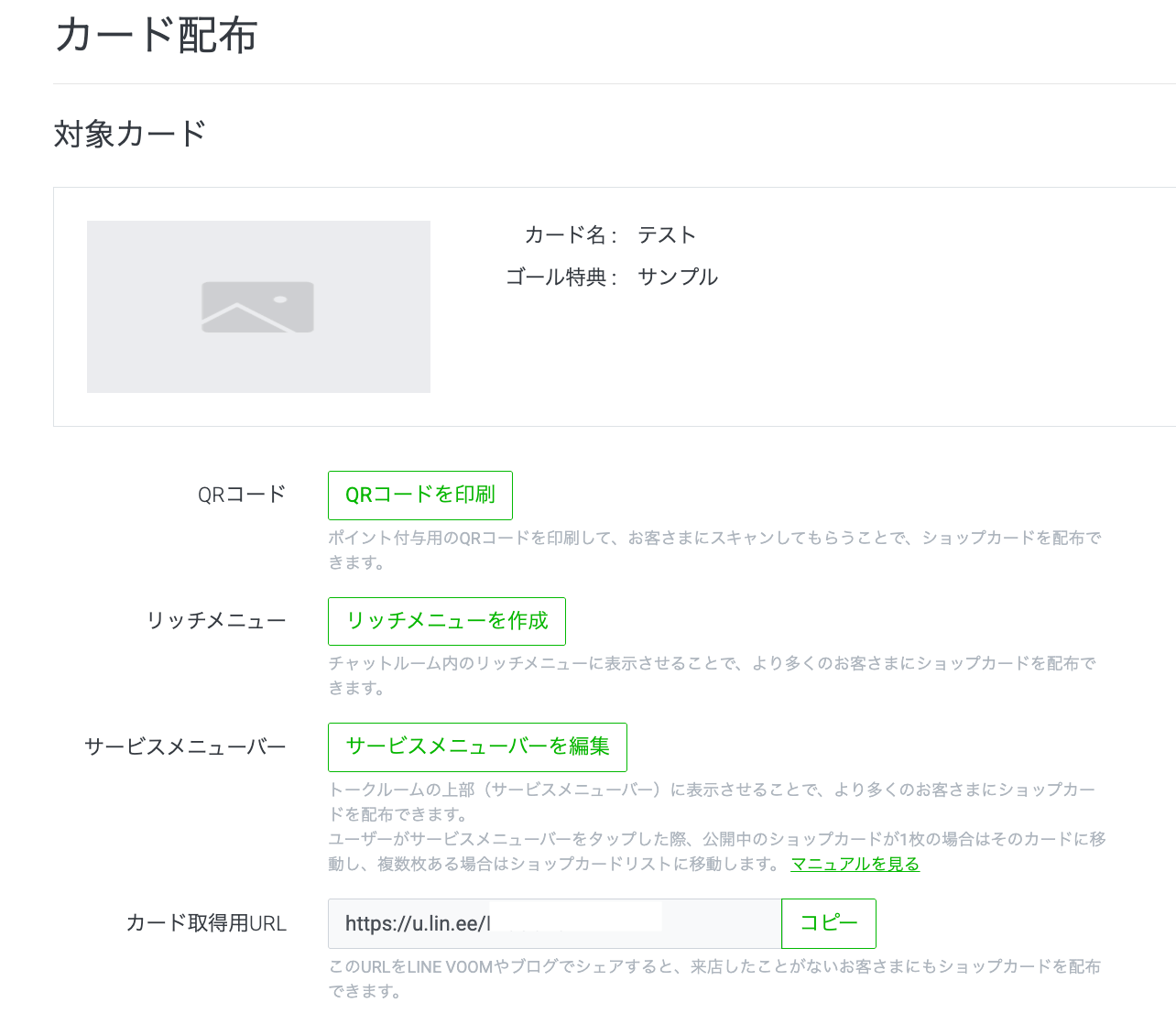Click the LINE VOOM sharing description text
The image size is (1176, 1035).
pyautogui.click(x=714, y=967)
